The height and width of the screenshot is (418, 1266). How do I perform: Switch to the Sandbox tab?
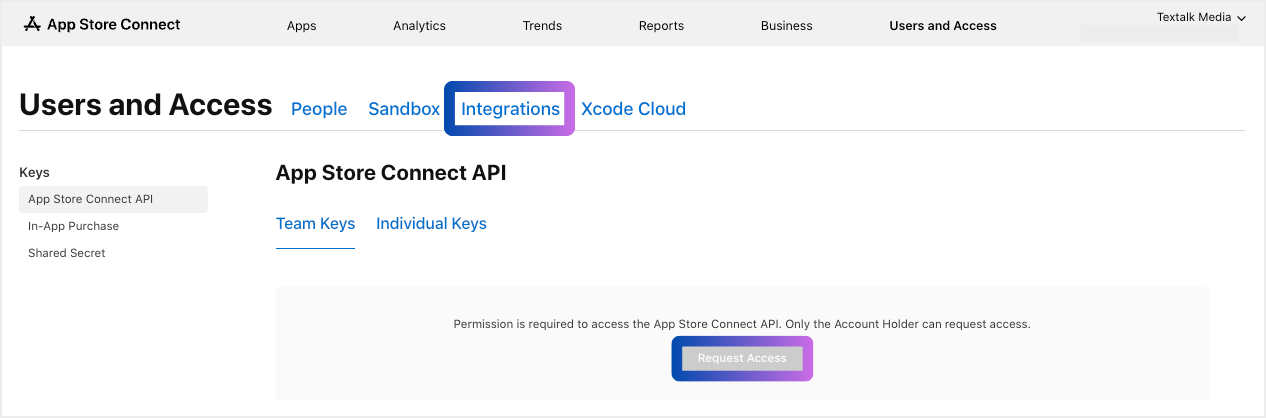click(x=404, y=109)
